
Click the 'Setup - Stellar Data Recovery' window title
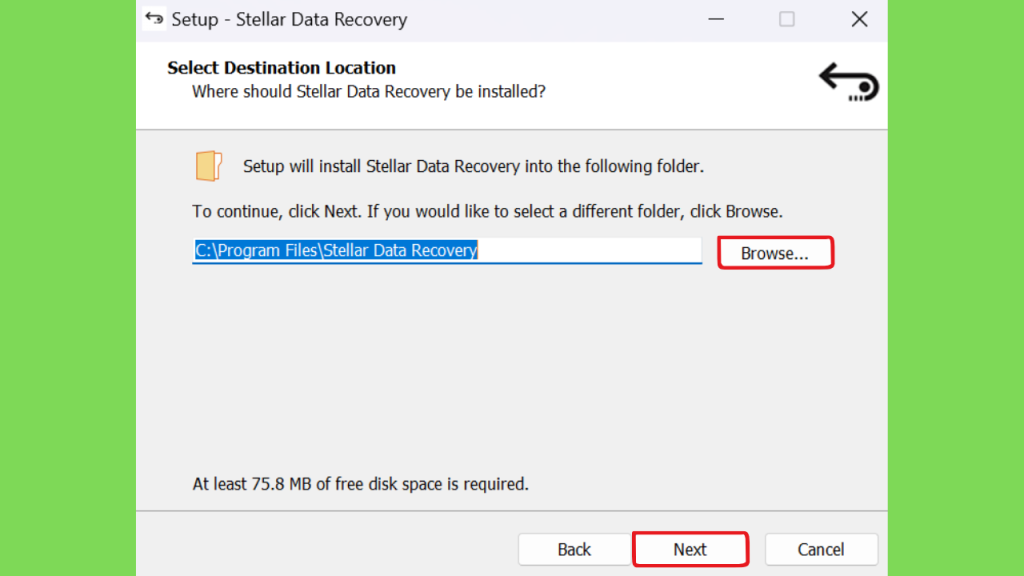[x=289, y=20]
